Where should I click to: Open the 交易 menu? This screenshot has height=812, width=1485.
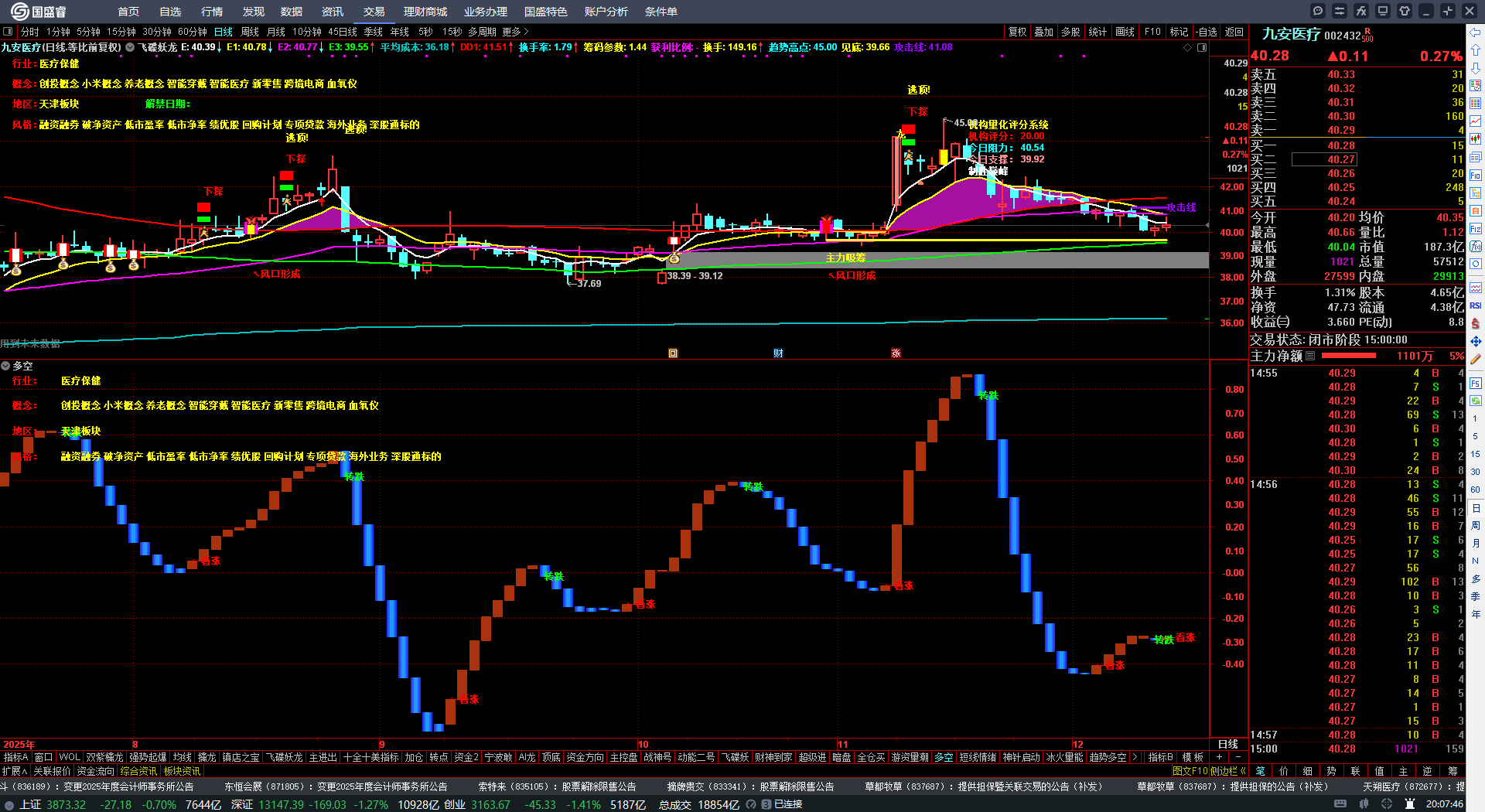374,12
